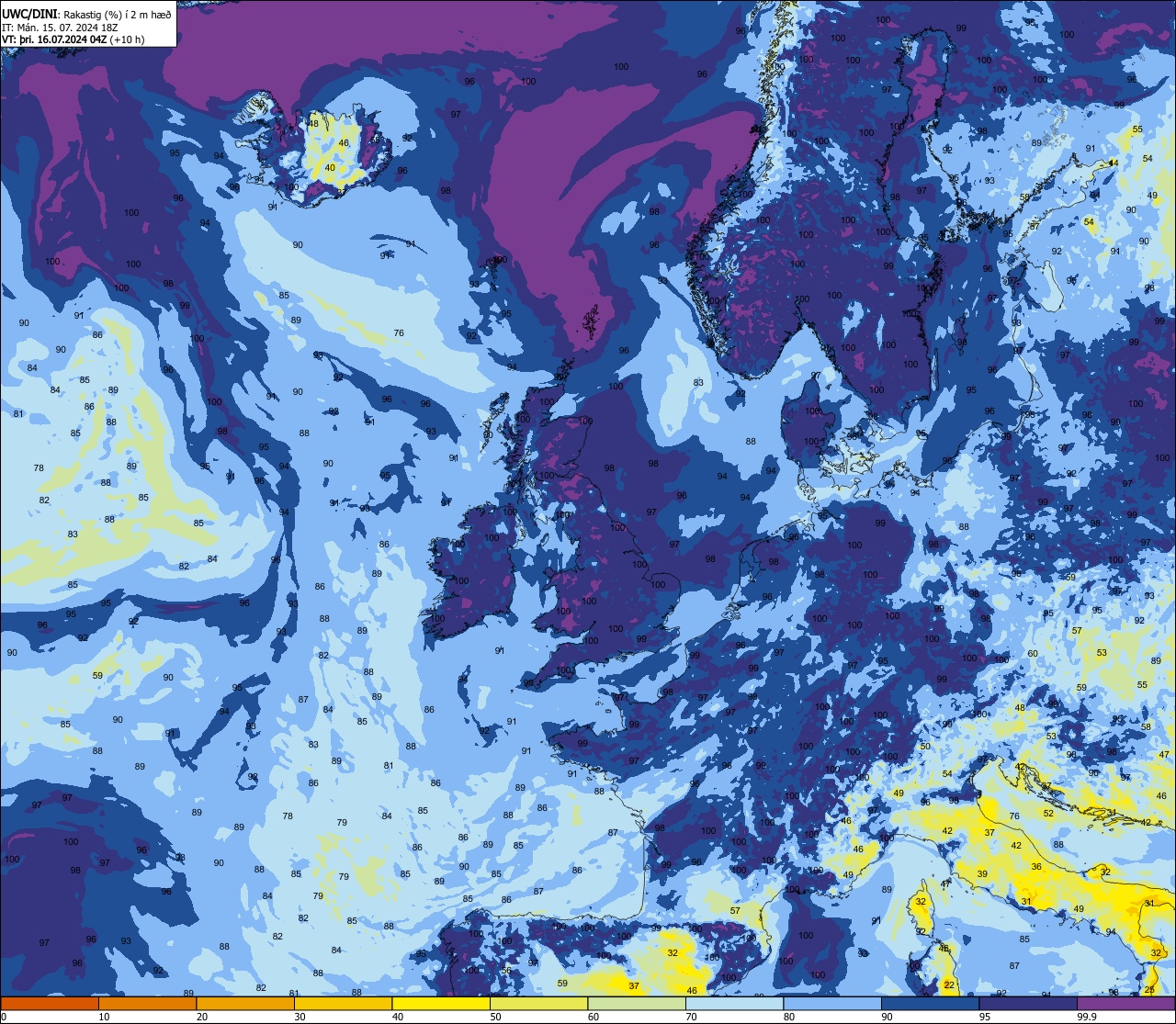Click the "Rakastig (%) í 2 m hæð" label
Screen dimensions: 1176x1024
(x=116, y=14)
